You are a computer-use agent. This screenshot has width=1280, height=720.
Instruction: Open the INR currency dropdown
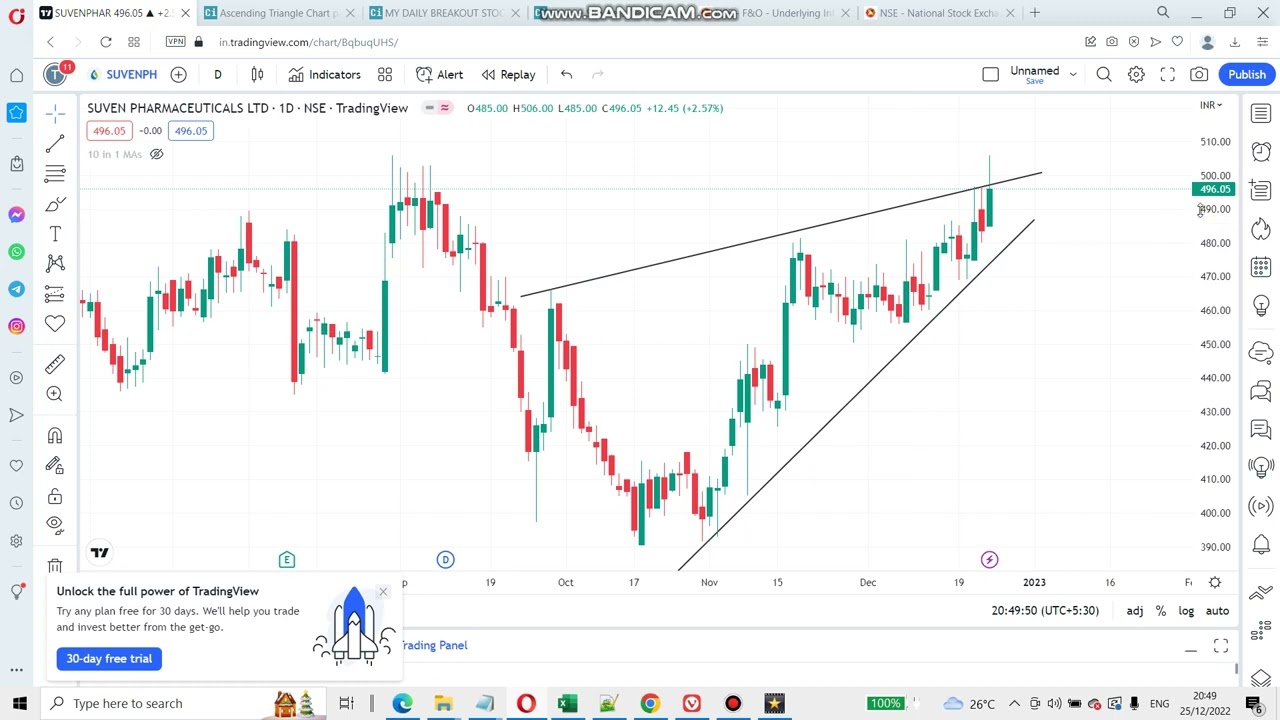coord(1211,105)
